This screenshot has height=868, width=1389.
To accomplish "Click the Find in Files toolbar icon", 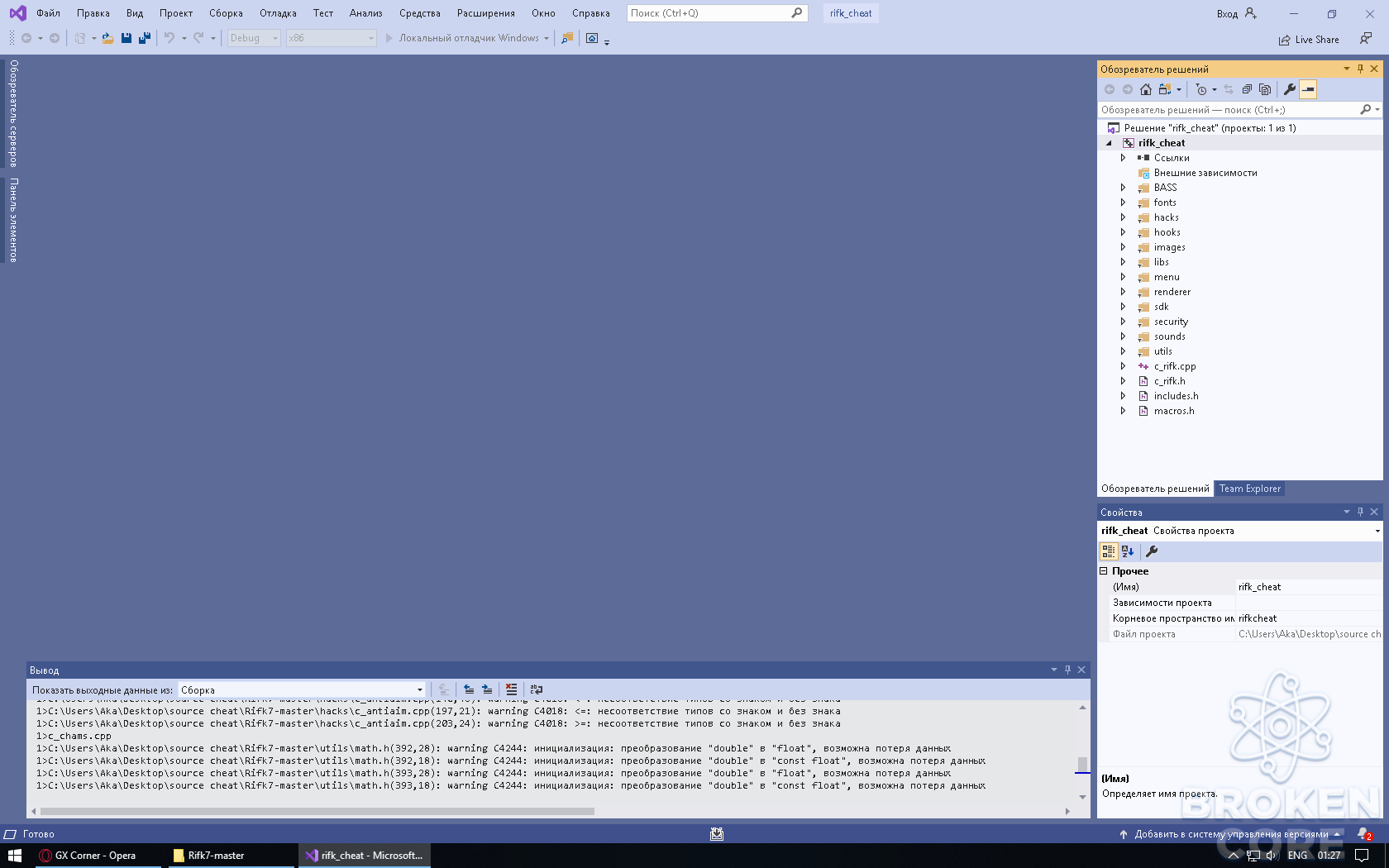I will [567, 38].
